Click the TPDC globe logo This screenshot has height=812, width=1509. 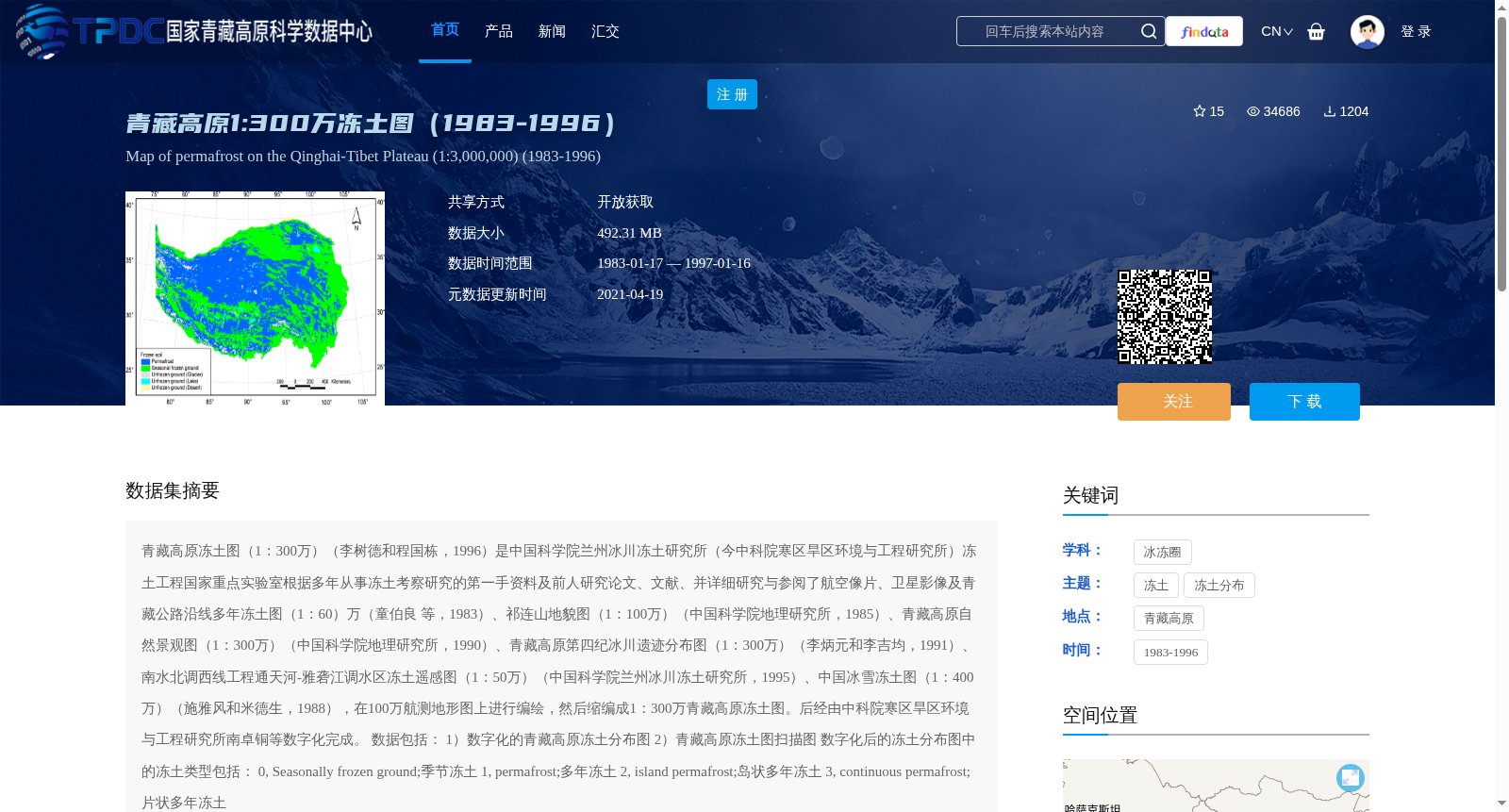(x=41, y=31)
